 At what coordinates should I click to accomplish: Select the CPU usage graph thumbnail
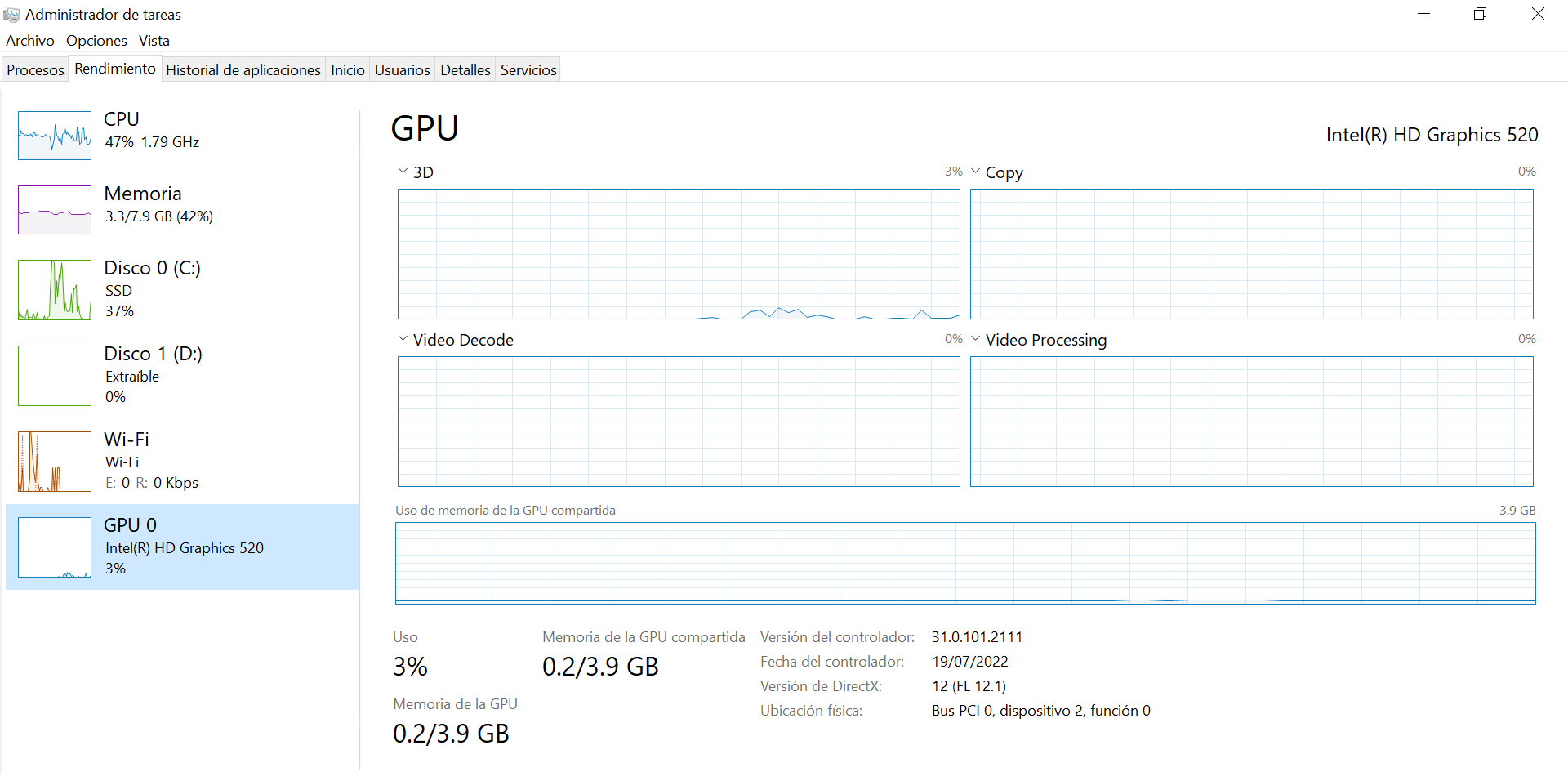point(55,136)
